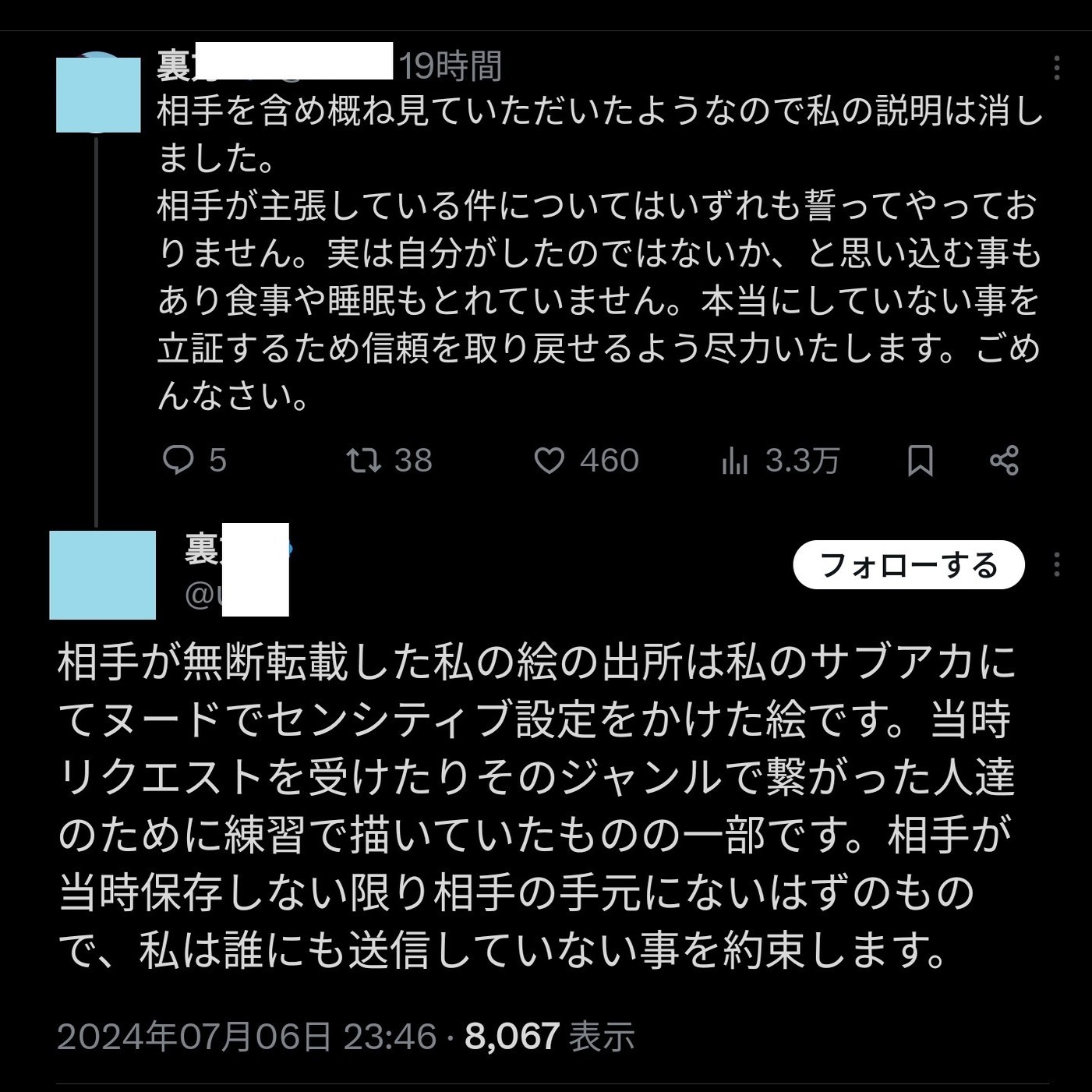Click the @ handle under the second author name
Viewport: 1092px width, 1092px height.
pos(199,595)
